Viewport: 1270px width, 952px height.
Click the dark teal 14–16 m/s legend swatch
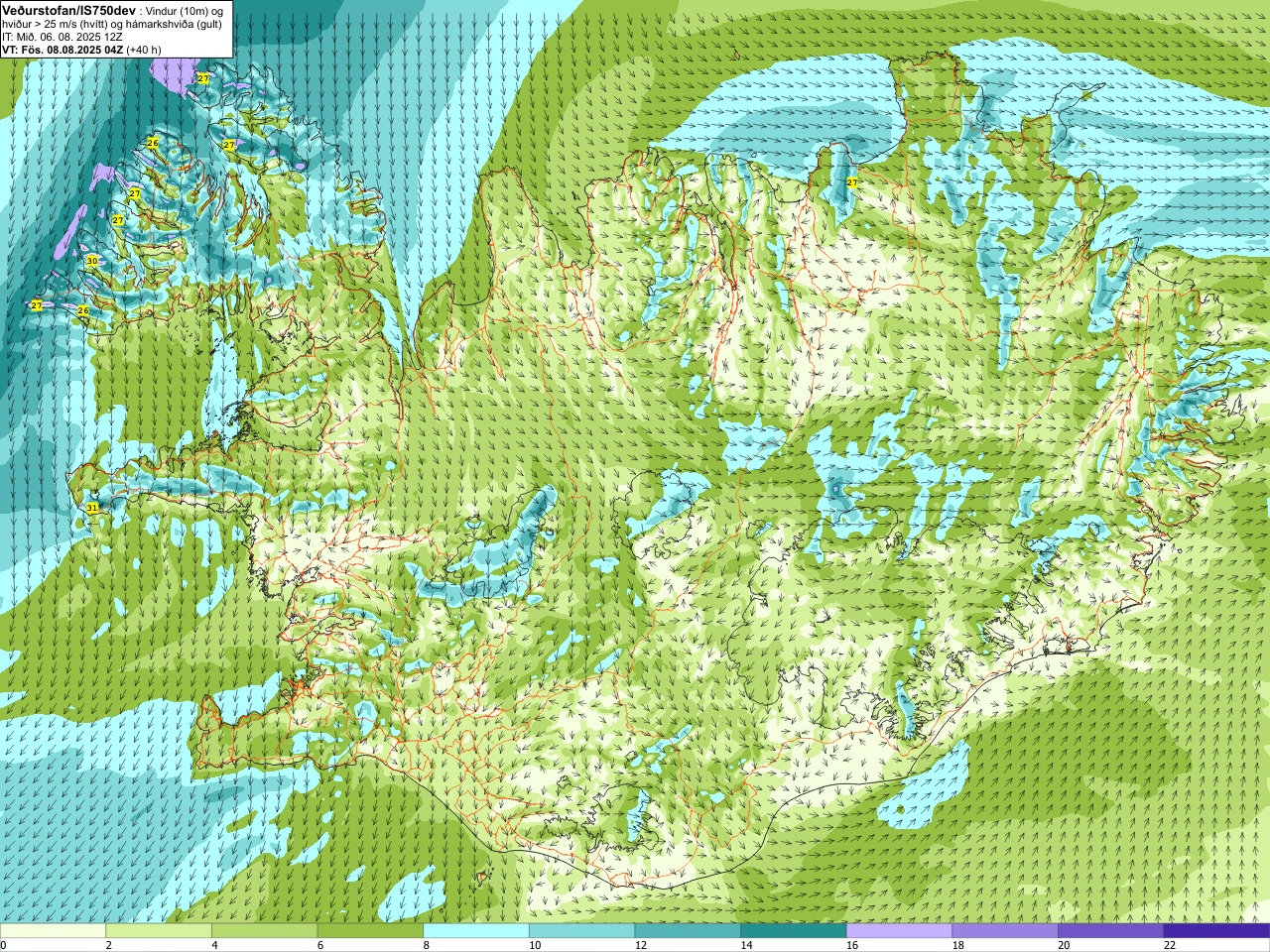[794, 931]
